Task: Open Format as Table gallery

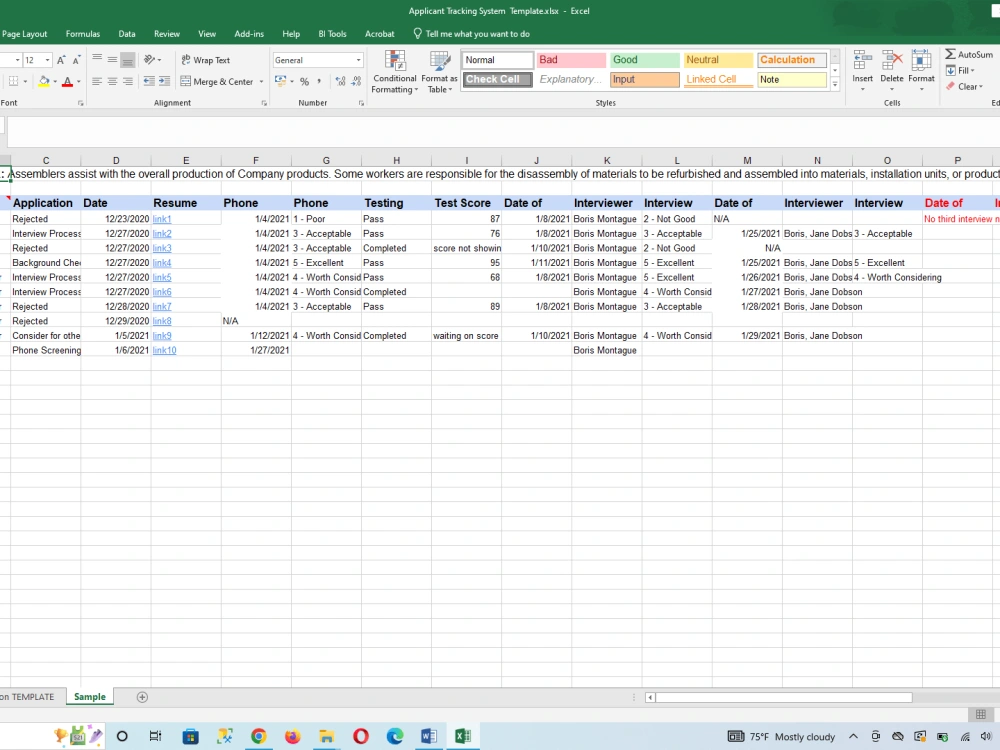Action: (439, 71)
